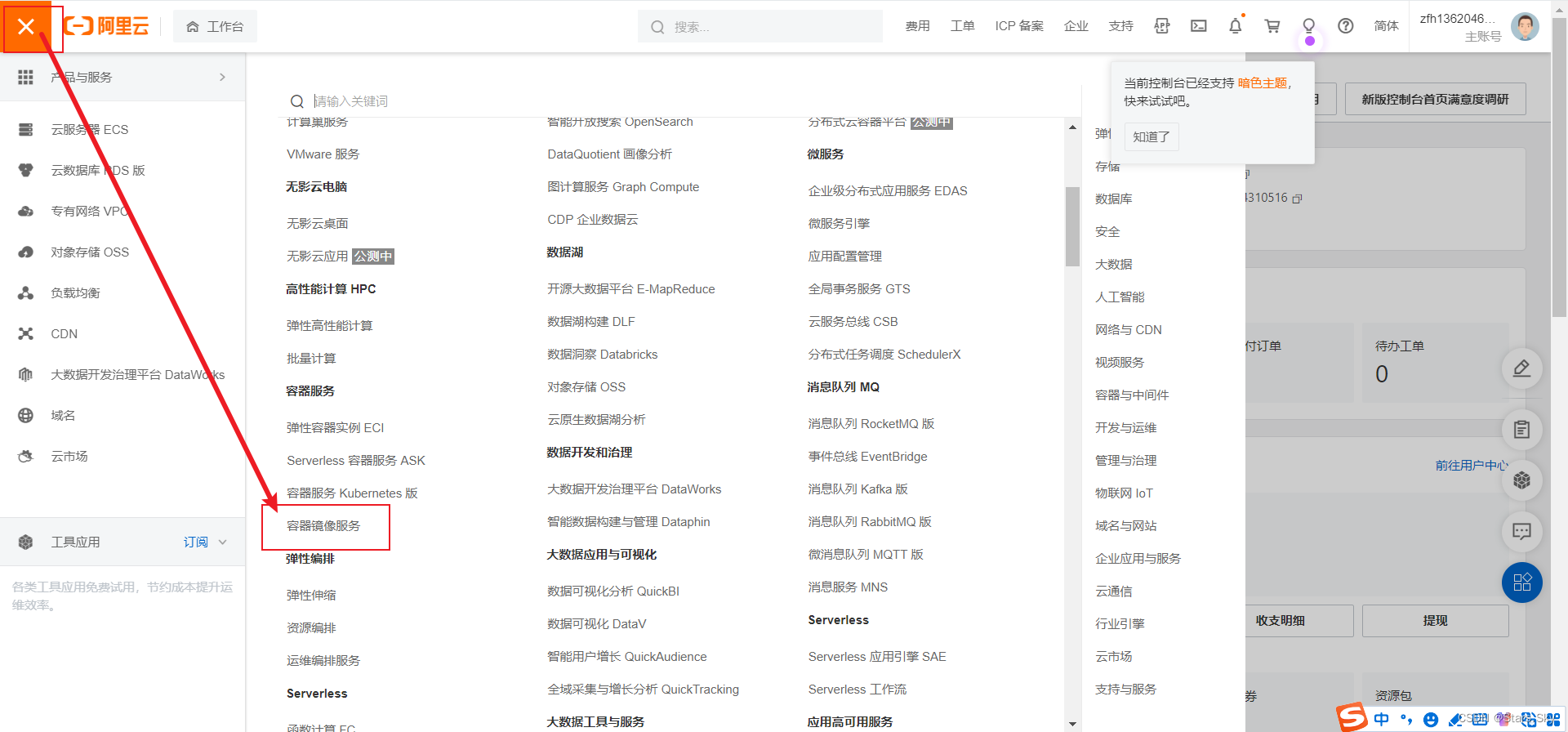Click the App icon in top bar
Image resolution: width=1568 pixels, height=732 pixels.
(x=1161, y=26)
